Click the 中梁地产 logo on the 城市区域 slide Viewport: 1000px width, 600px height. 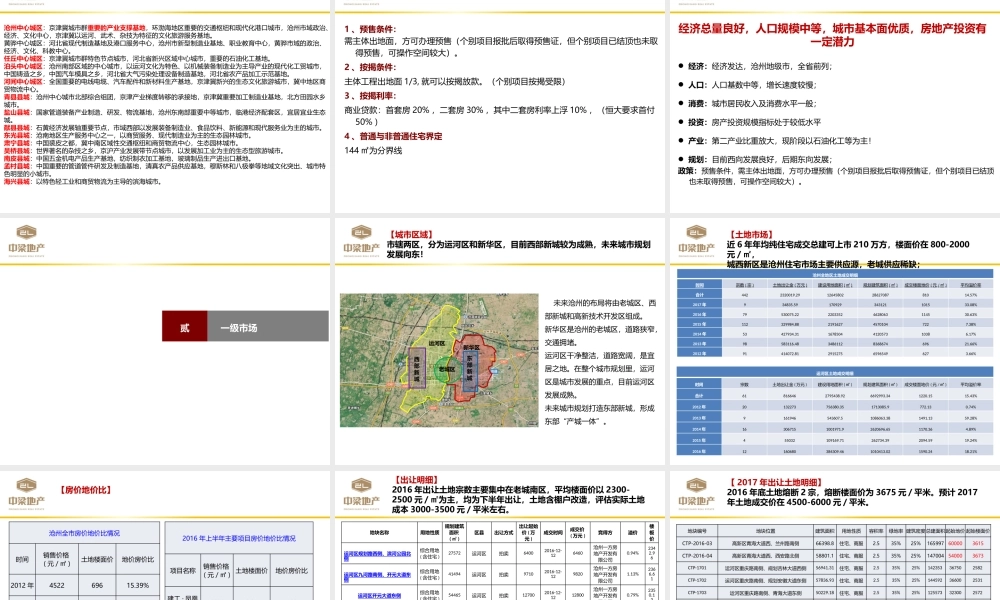tap(361, 240)
